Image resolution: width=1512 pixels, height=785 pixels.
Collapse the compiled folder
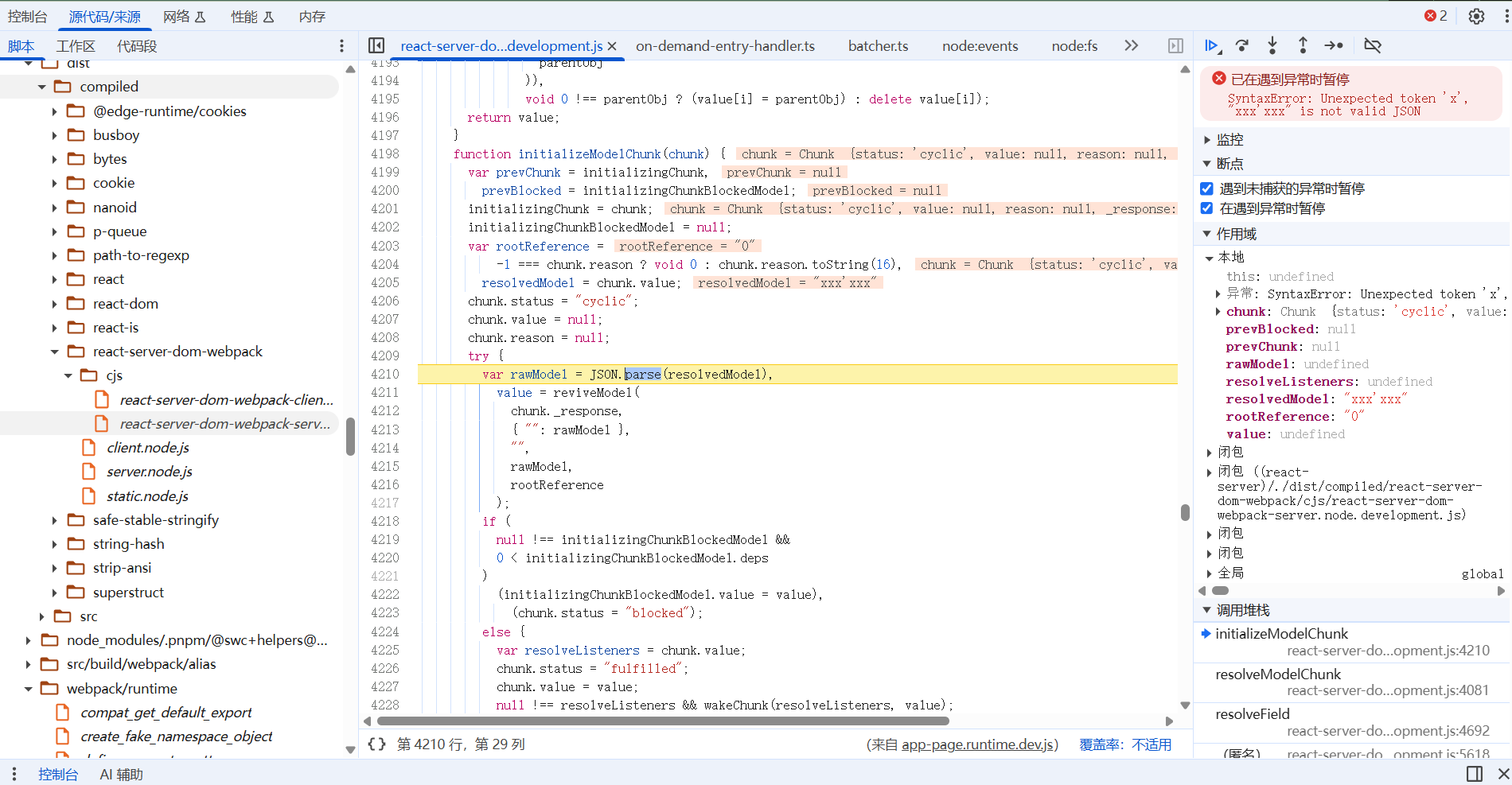42,87
